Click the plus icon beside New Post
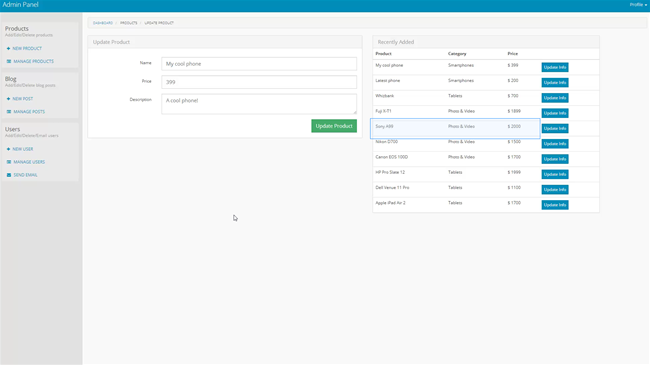Image resolution: width=650 pixels, height=365 pixels. click(x=8, y=99)
